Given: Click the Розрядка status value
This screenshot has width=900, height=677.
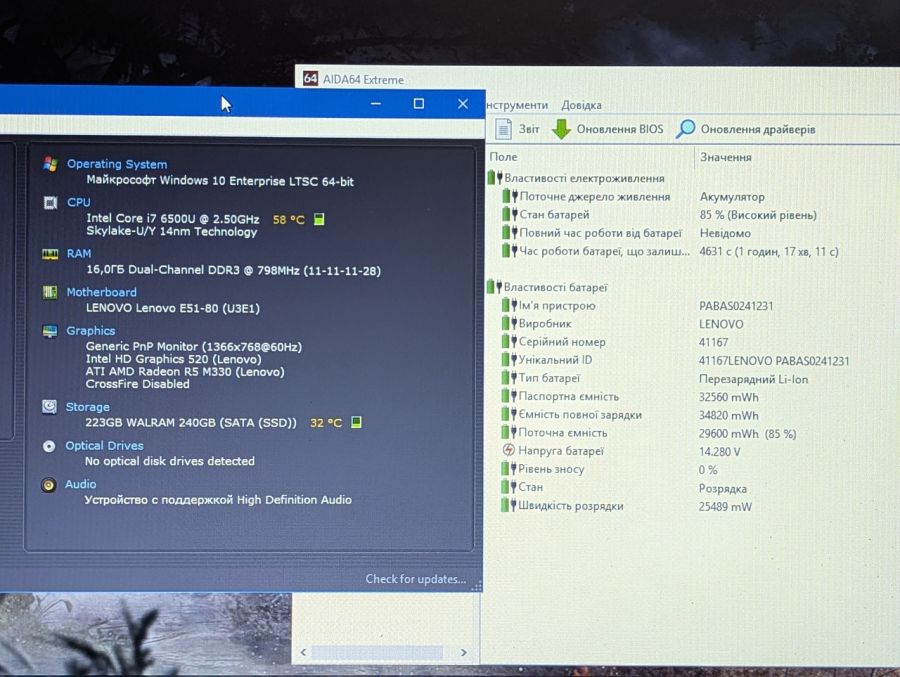Looking at the screenshot, I should pyautogui.click(x=723, y=489).
